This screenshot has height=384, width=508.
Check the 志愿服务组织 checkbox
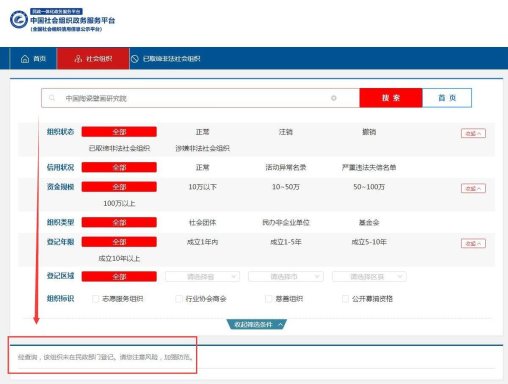pos(95,299)
